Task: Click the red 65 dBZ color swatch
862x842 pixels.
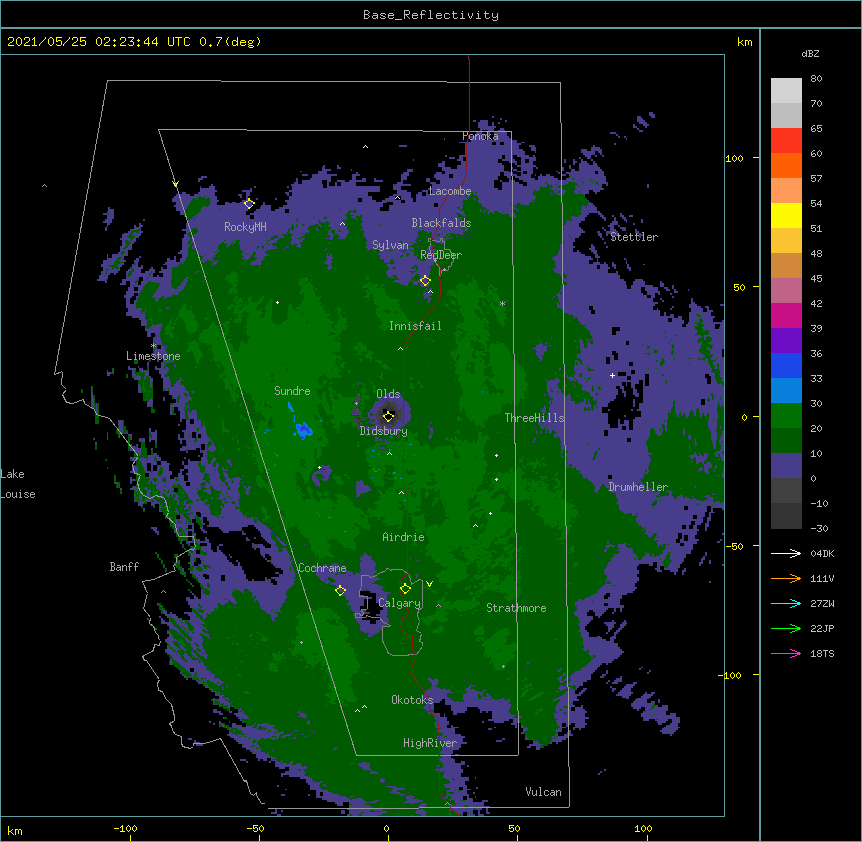Action: pos(786,141)
